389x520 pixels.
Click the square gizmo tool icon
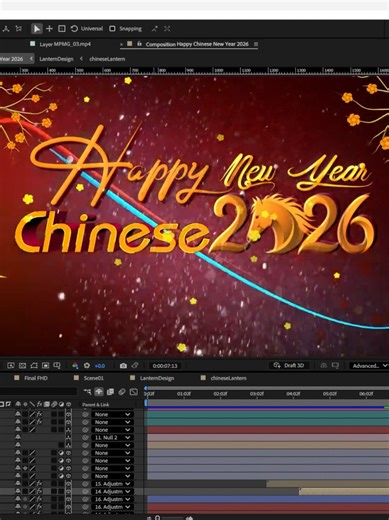coord(62,29)
